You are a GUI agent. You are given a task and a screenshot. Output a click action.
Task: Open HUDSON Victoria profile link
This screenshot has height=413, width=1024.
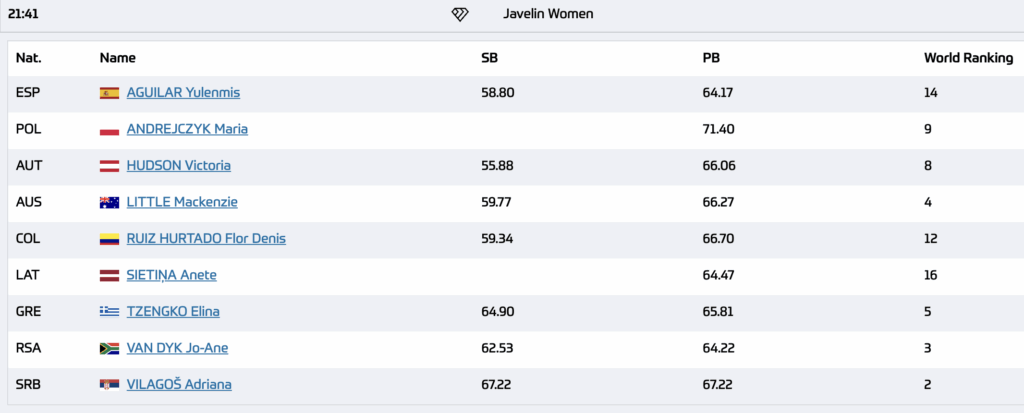pos(178,166)
